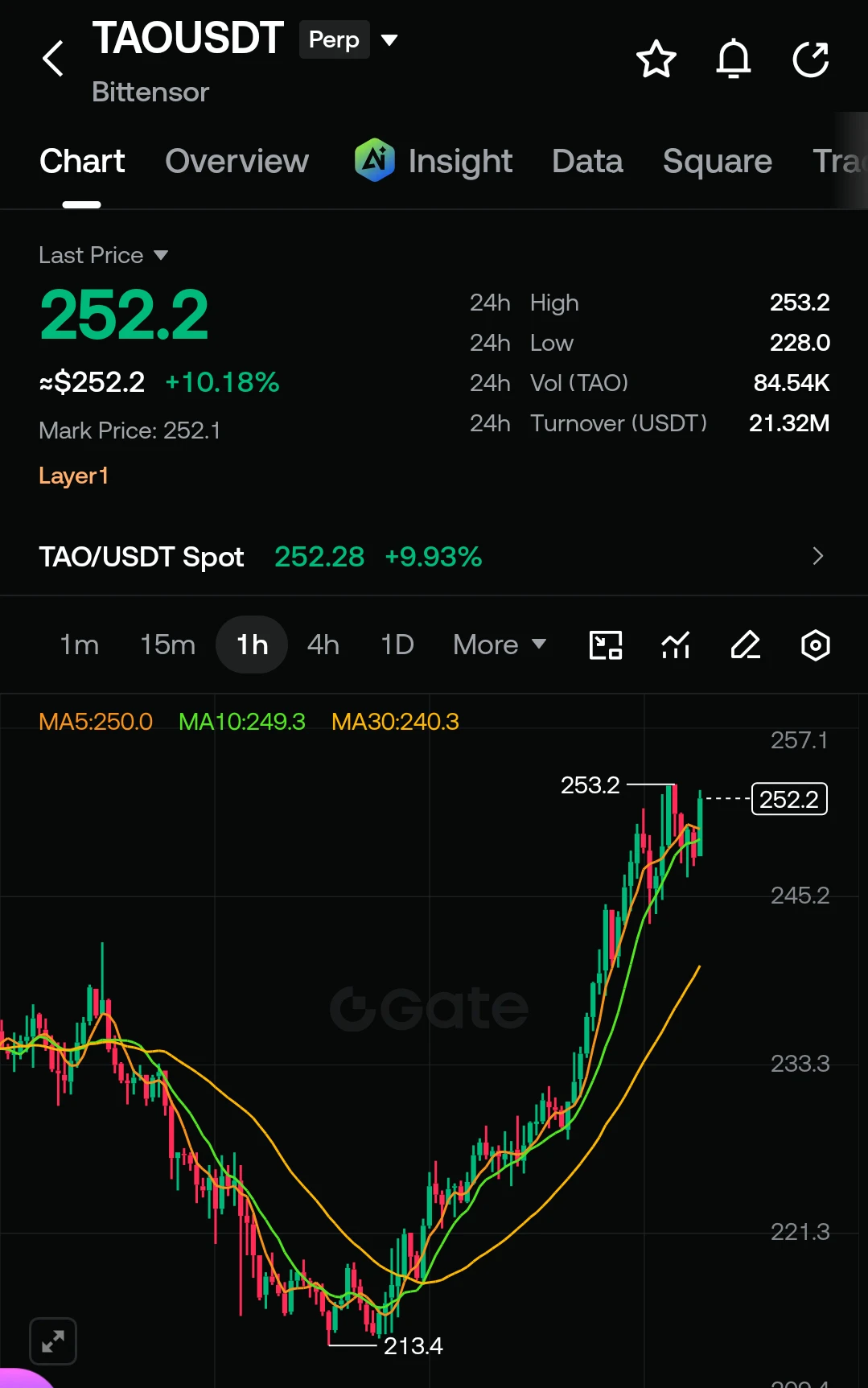Tap the MA30:240.3 indicator label
Image resolution: width=868 pixels, height=1388 pixels.
click(395, 721)
